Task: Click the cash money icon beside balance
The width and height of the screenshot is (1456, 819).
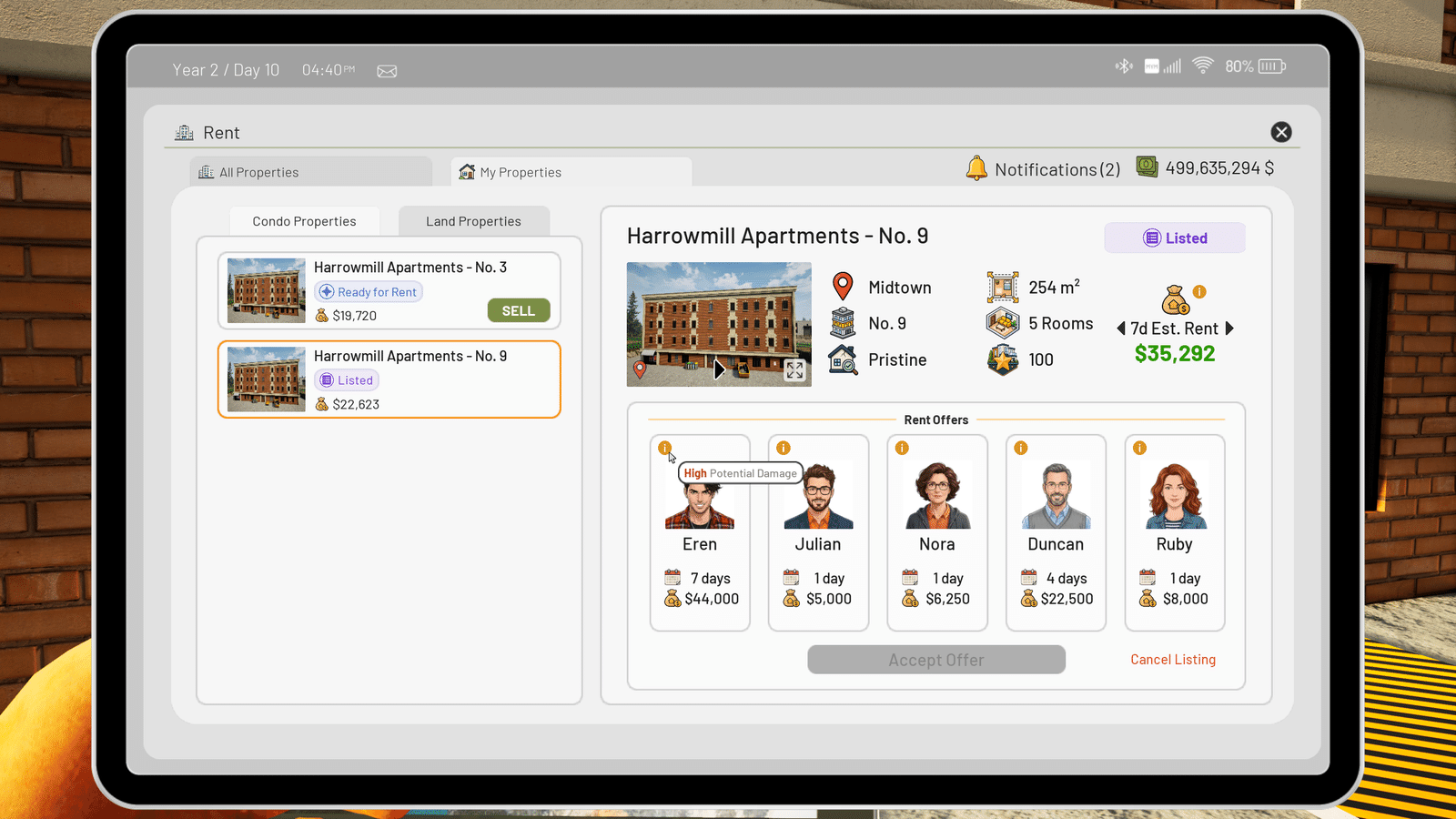Action: [x=1147, y=167]
